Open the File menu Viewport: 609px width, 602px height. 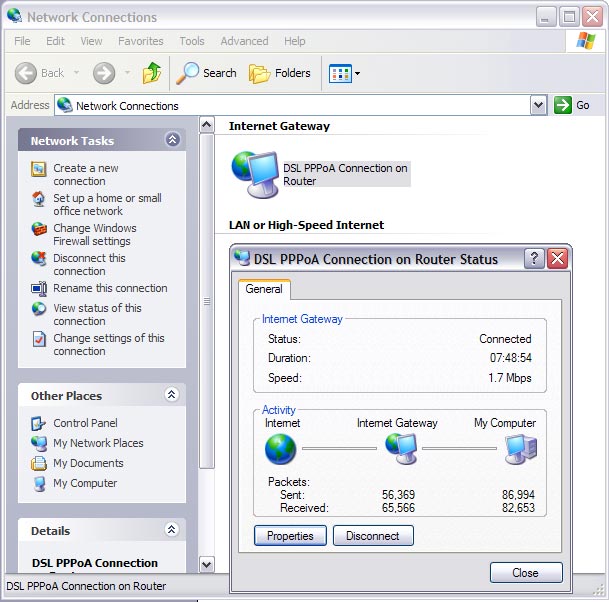coord(22,41)
